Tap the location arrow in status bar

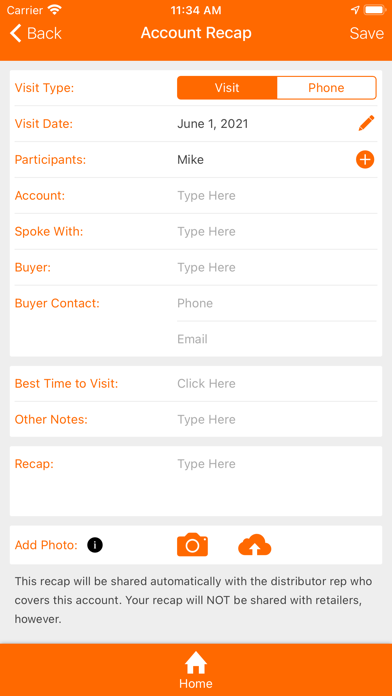click(355, 10)
